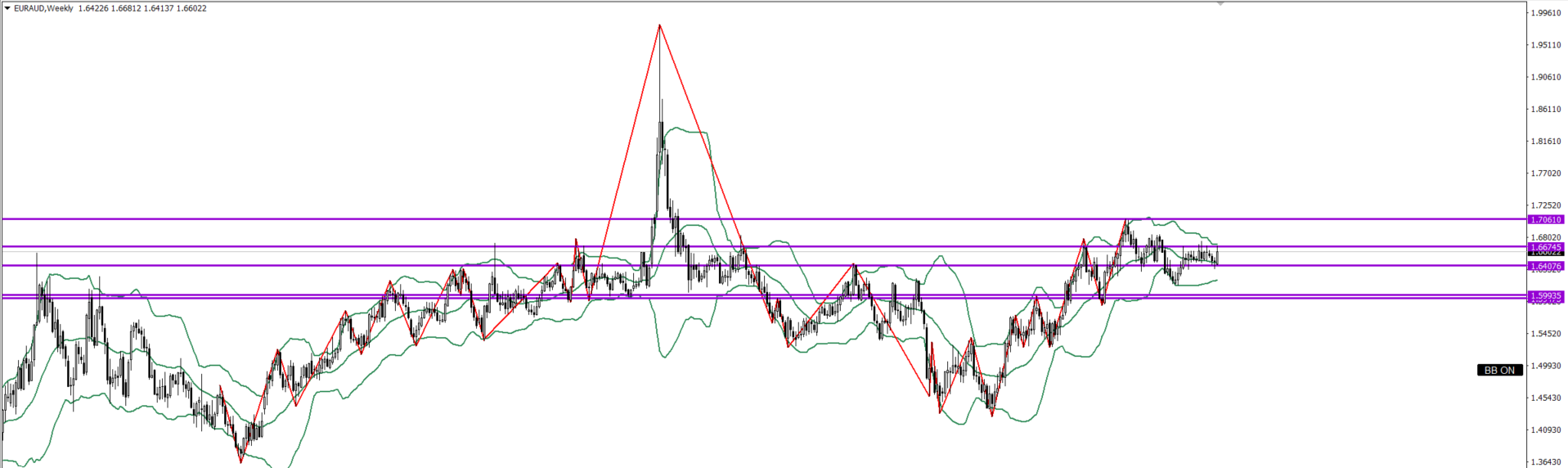Click the 1.40930 price scale label
Screen dimensions: 1568x468
click(x=1546, y=430)
